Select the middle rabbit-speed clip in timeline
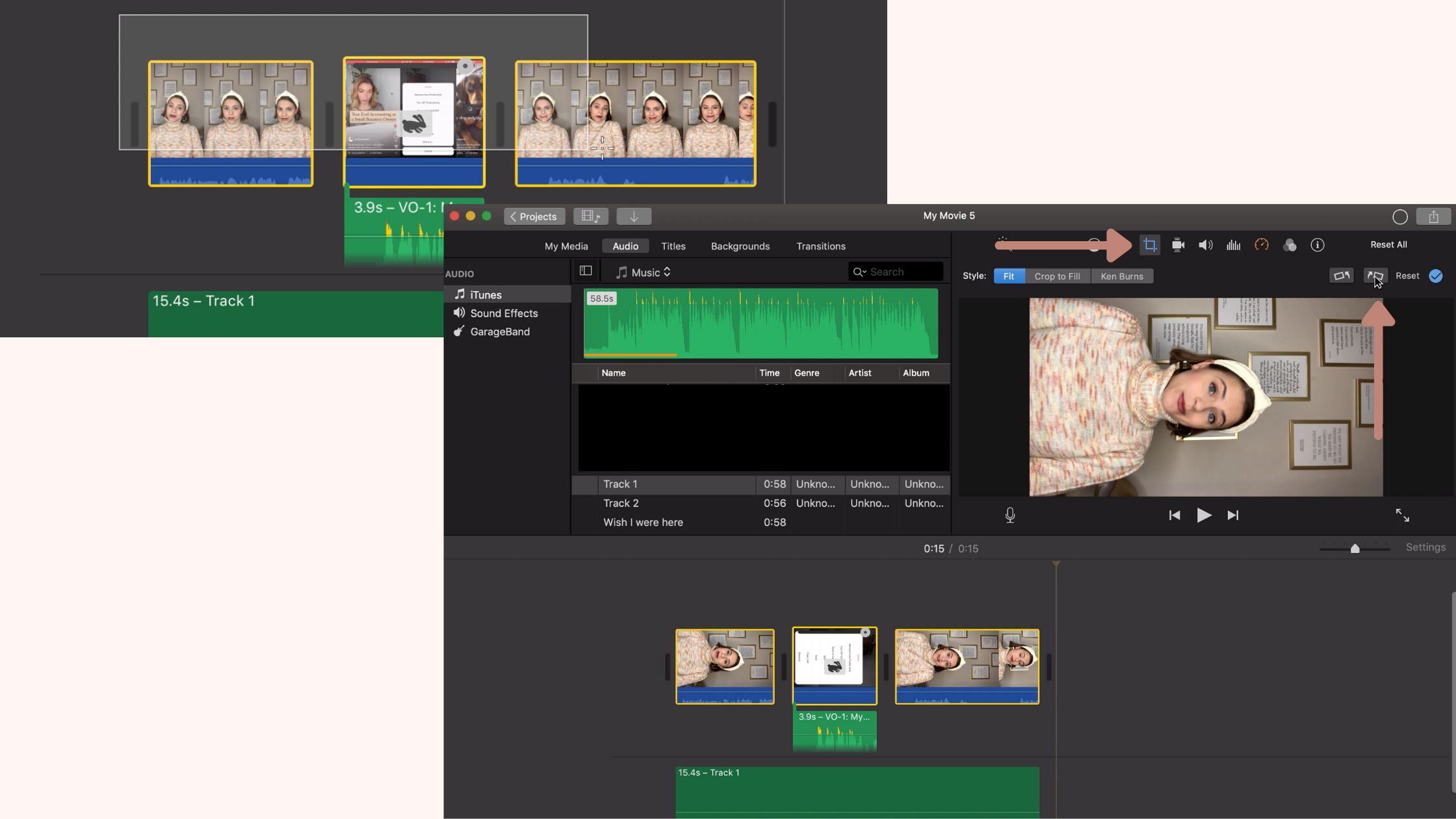 click(x=835, y=666)
